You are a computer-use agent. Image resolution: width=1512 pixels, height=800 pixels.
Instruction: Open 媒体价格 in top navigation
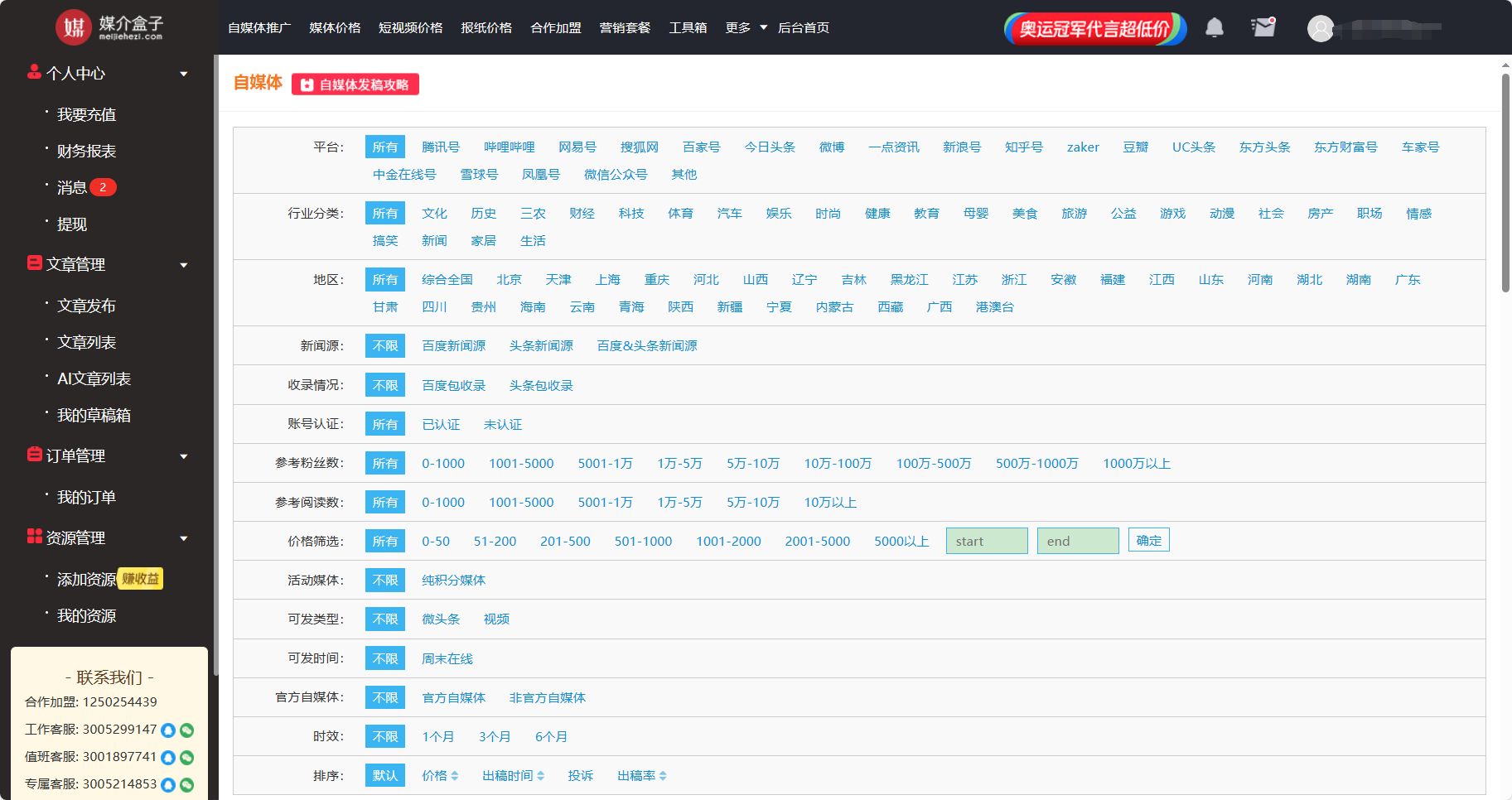335,27
